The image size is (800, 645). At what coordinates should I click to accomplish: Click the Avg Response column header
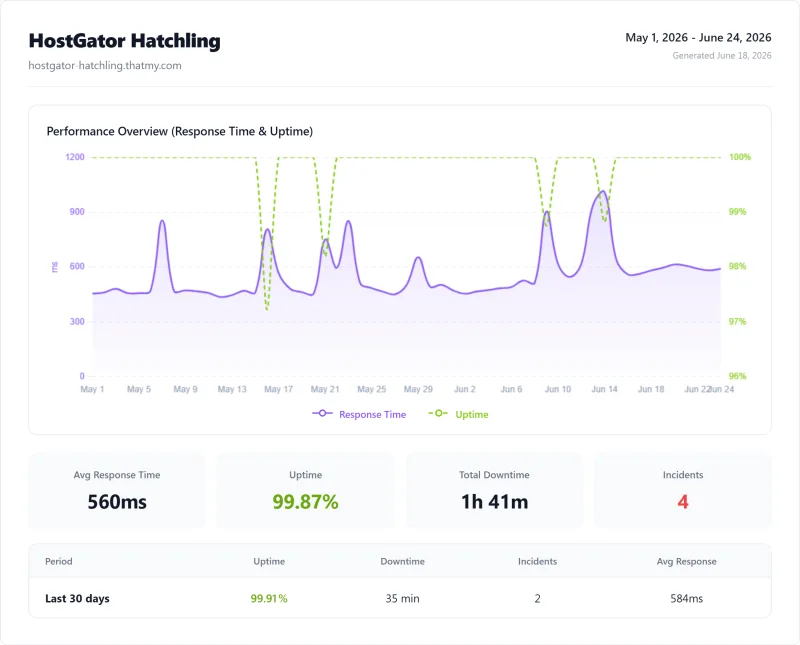click(x=686, y=561)
